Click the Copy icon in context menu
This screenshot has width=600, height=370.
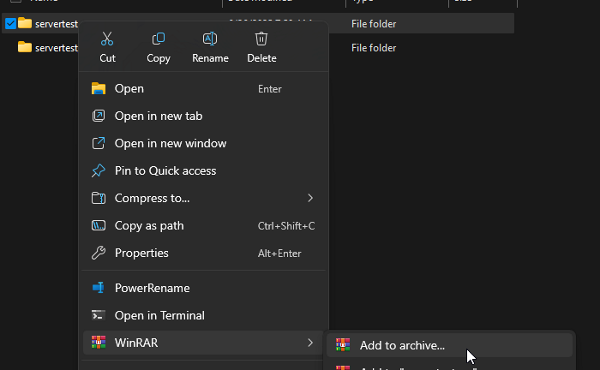pos(158,39)
